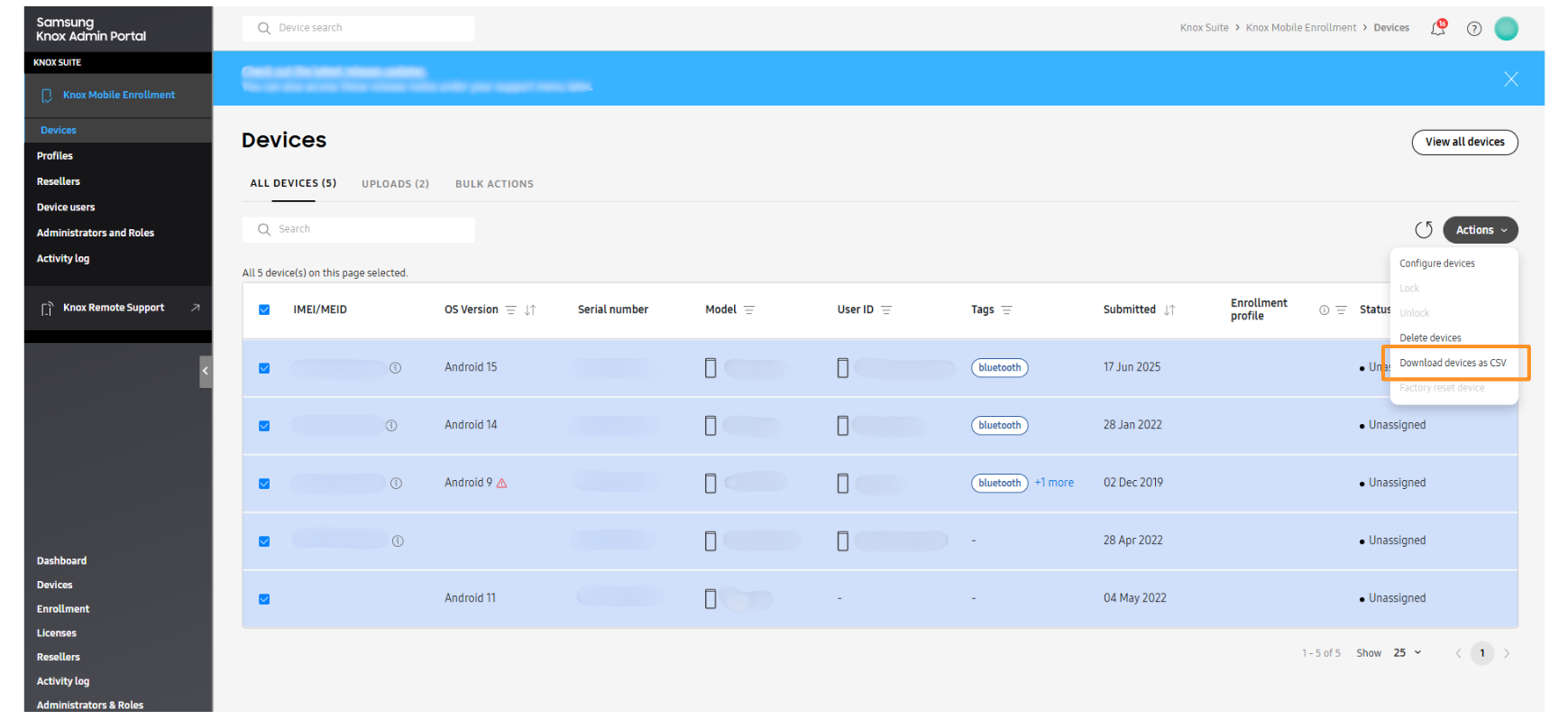Uncheck the select-all devices checkbox
1568x720 pixels.
pos(264,309)
